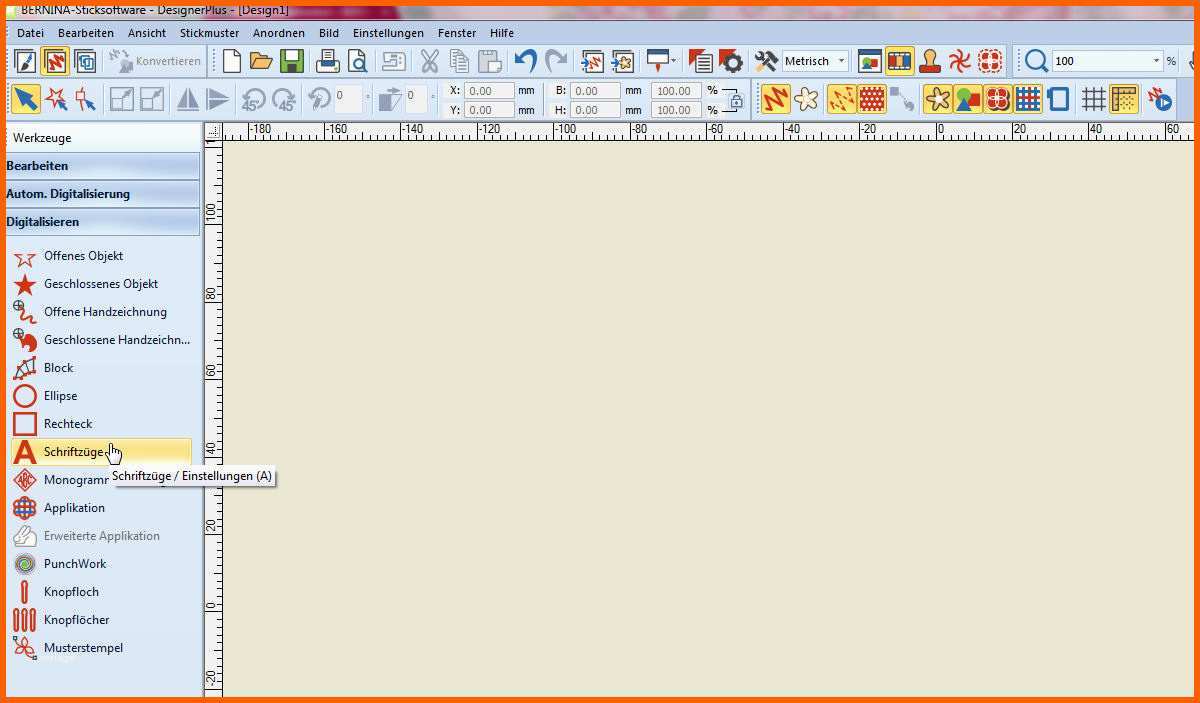Image resolution: width=1200 pixels, height=703 pixels.
Task: Click the zoom magnifier icon
Action: [x=1036, y=61]
